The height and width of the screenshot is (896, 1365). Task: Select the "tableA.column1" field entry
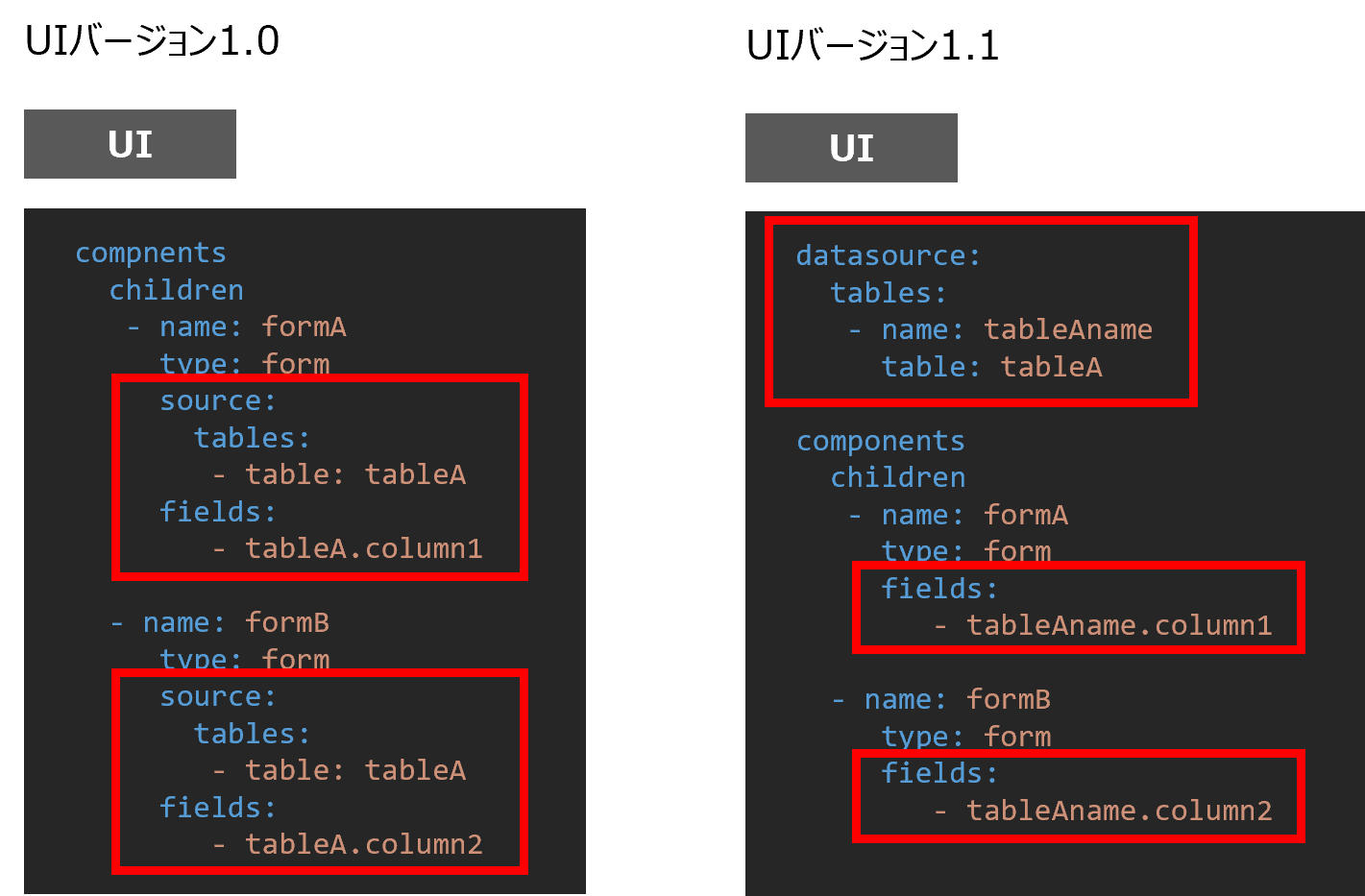(363, 548)
